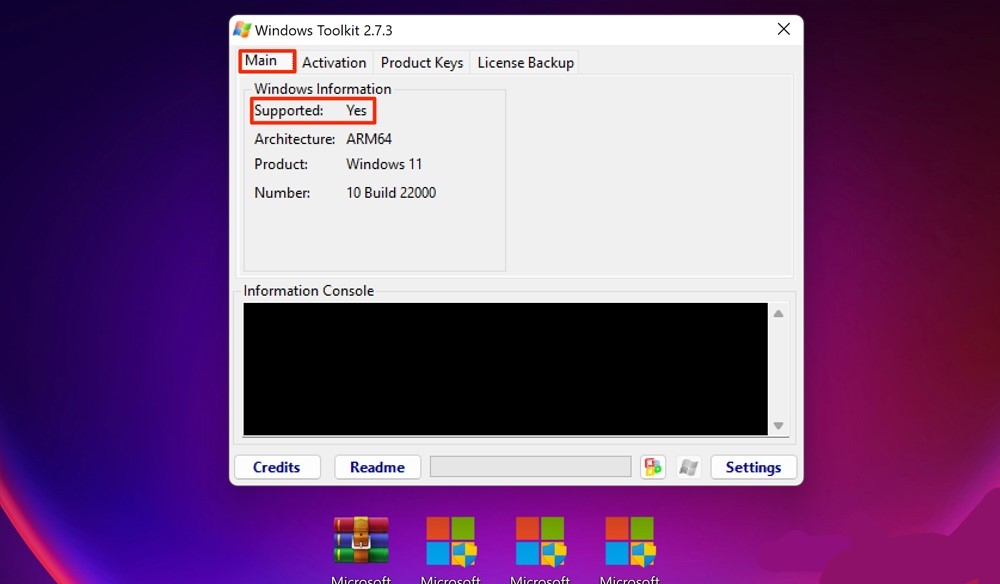Image resolution: width=1000 pixels, height=584 pixels.
Task: Click inside the black Information Console
Action: [x=505, y=369]
